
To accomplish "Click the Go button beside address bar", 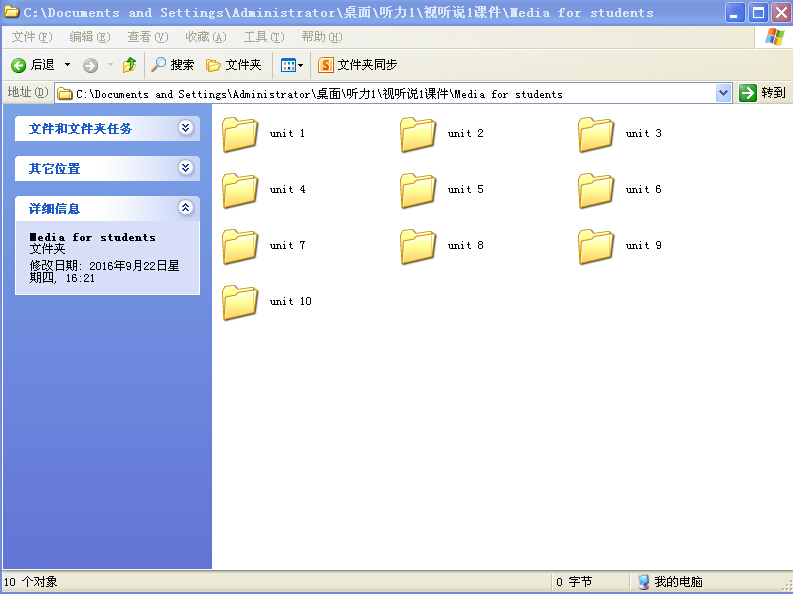I will pyautogui.click(x=763, y=93).
